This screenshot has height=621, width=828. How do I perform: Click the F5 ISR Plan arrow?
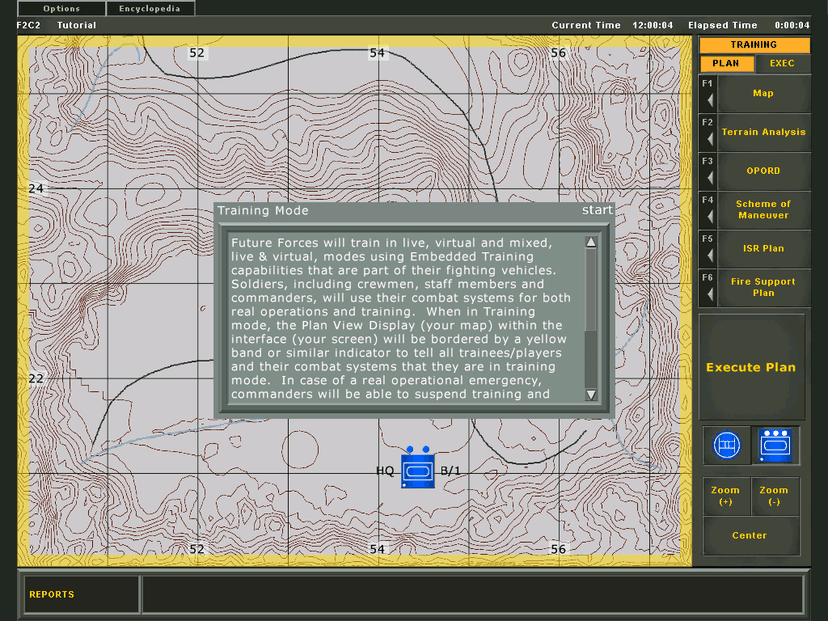[x=710, y=256]
